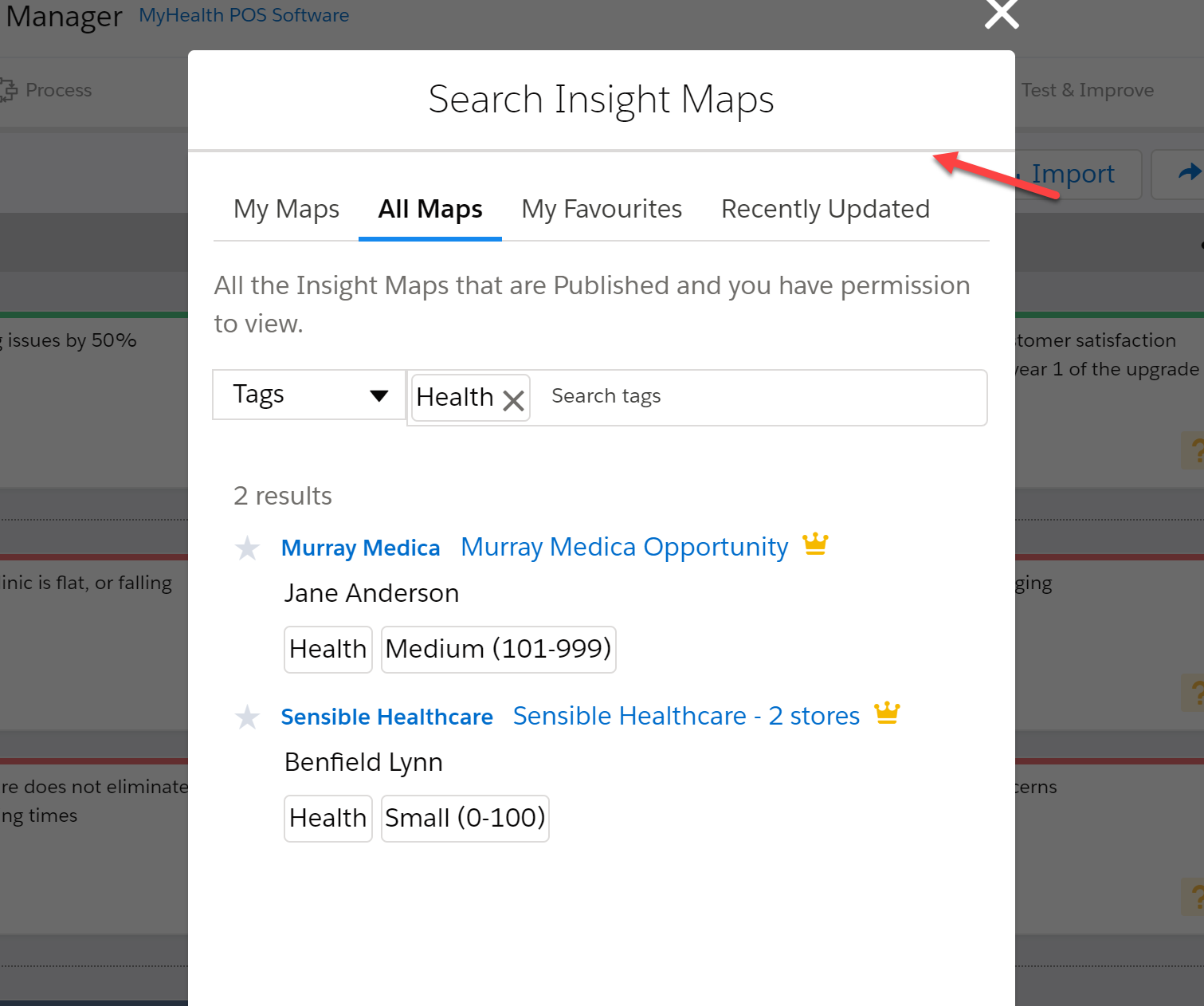Click the Sensible Healthcare account link
Viewport: 1204px width, 1006px height.
pos(386,717)
